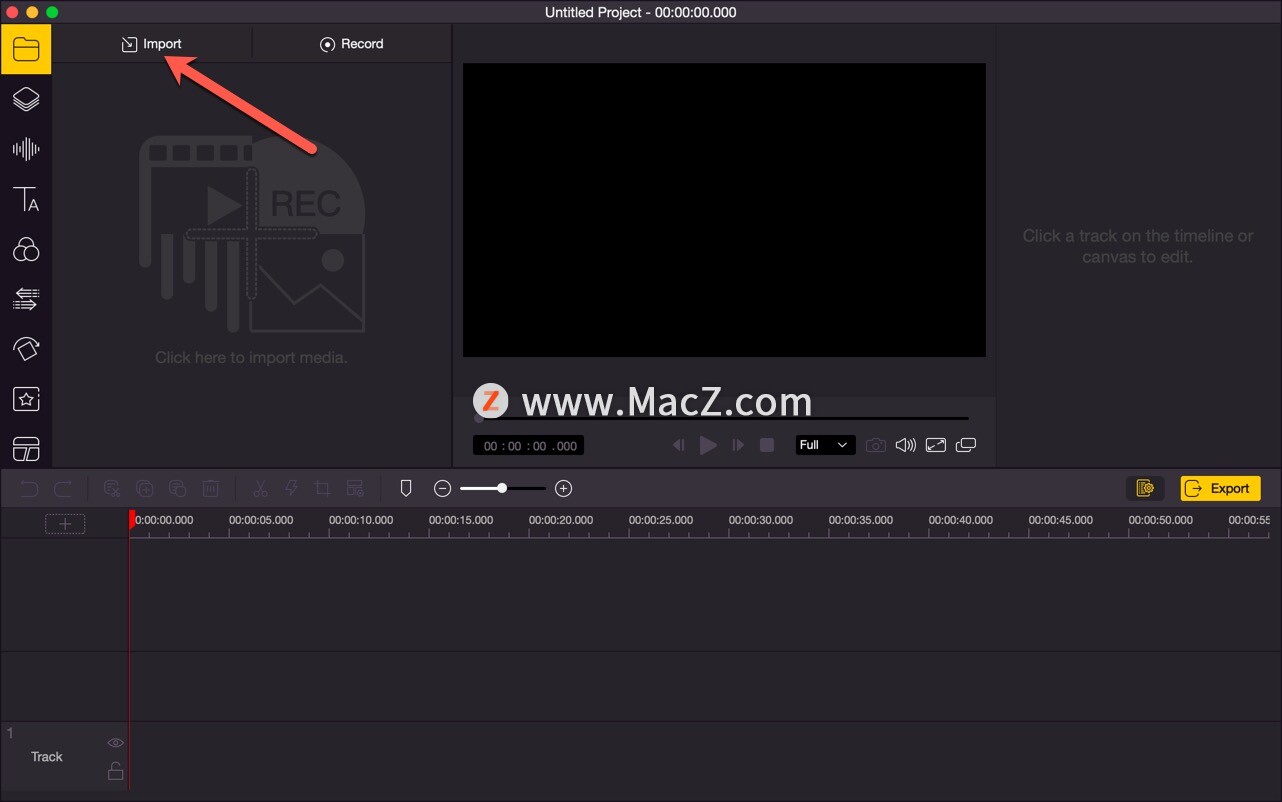Toggle preview volume speaker icon
The height and width of the screenshot is (802, 1282).
pos(905,445)
